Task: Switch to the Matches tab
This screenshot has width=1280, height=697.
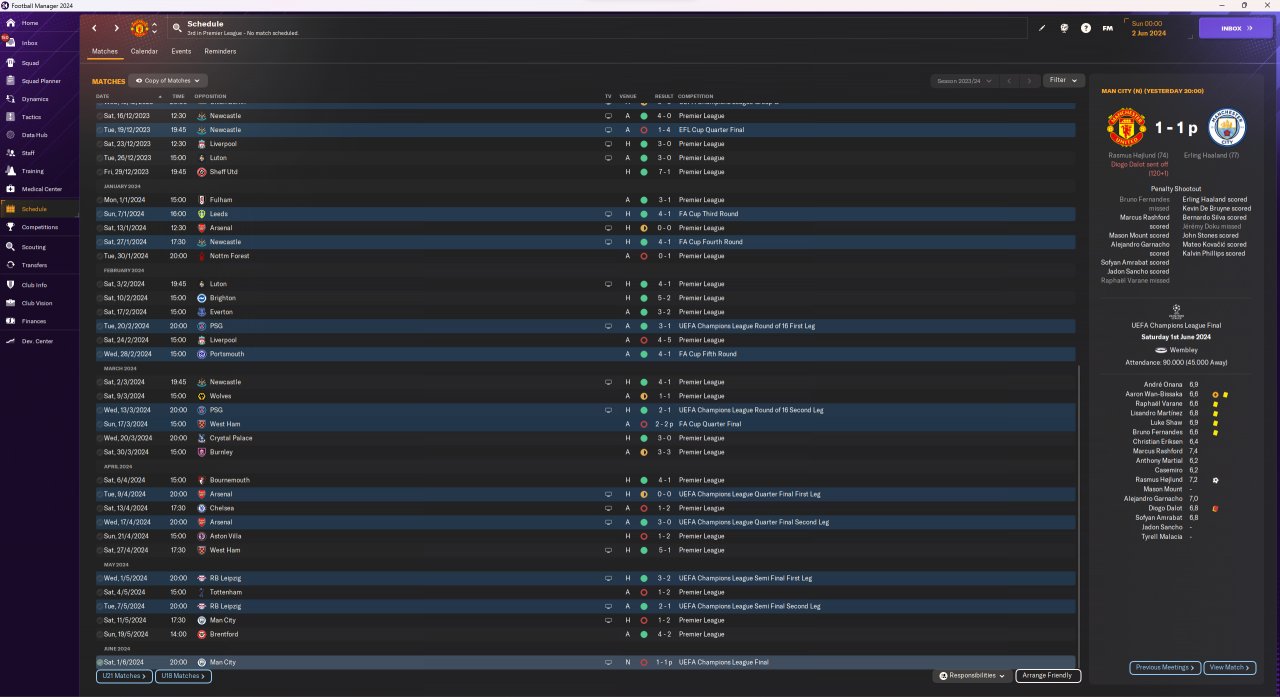Action: [x=105, y=51]
